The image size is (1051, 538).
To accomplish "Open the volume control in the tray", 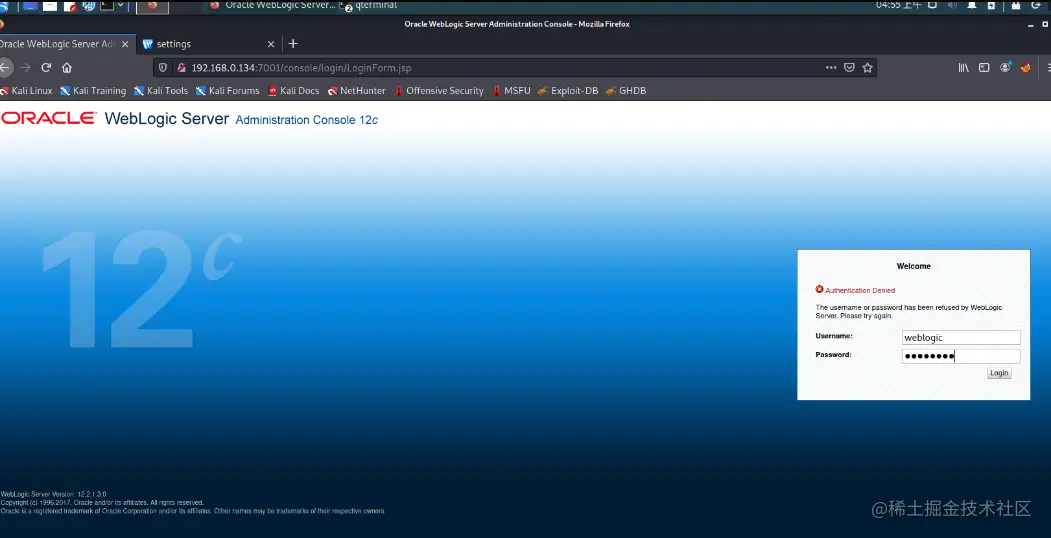I will pos(952,5).
